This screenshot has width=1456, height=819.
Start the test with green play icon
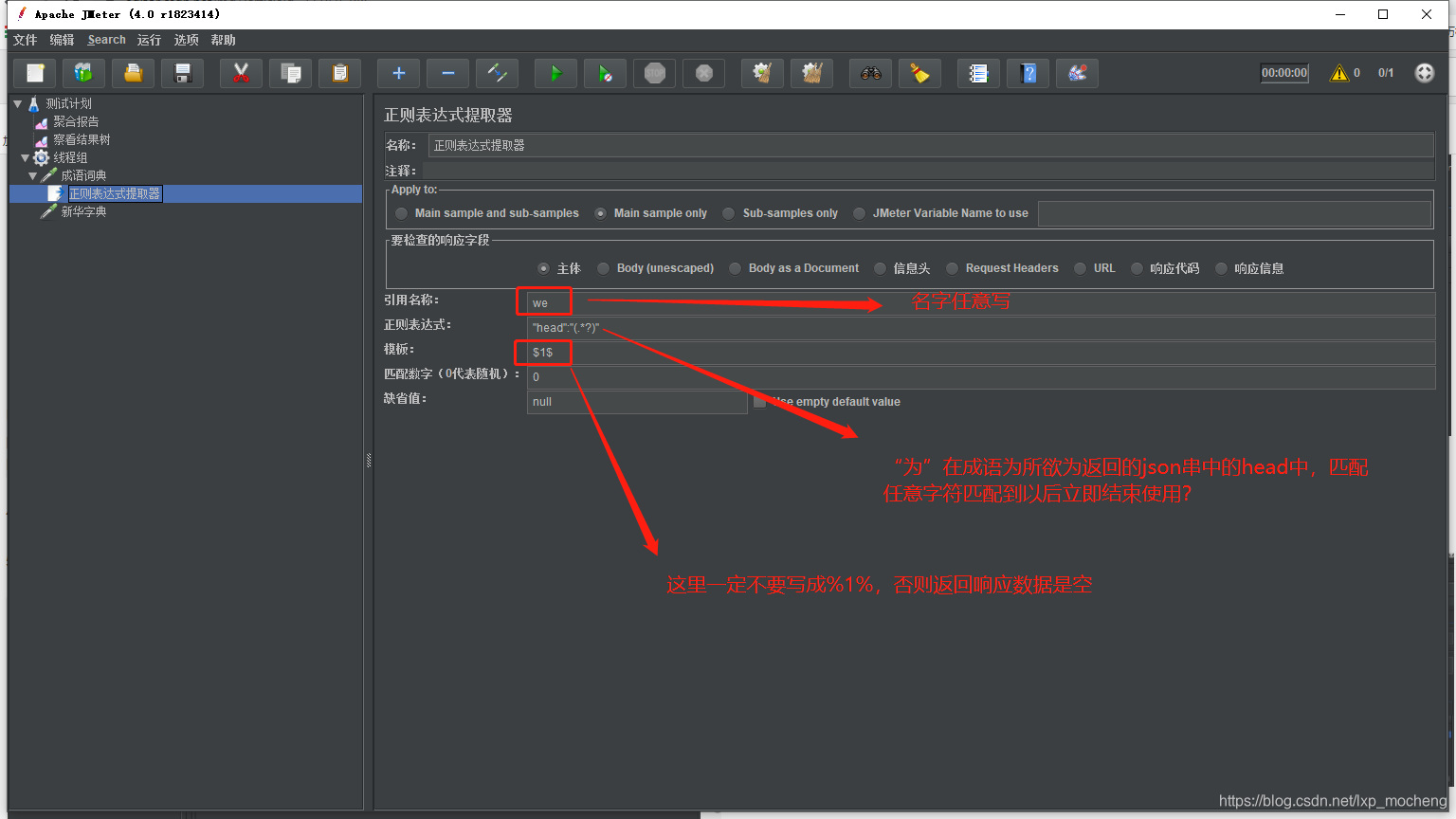[556, 73]
